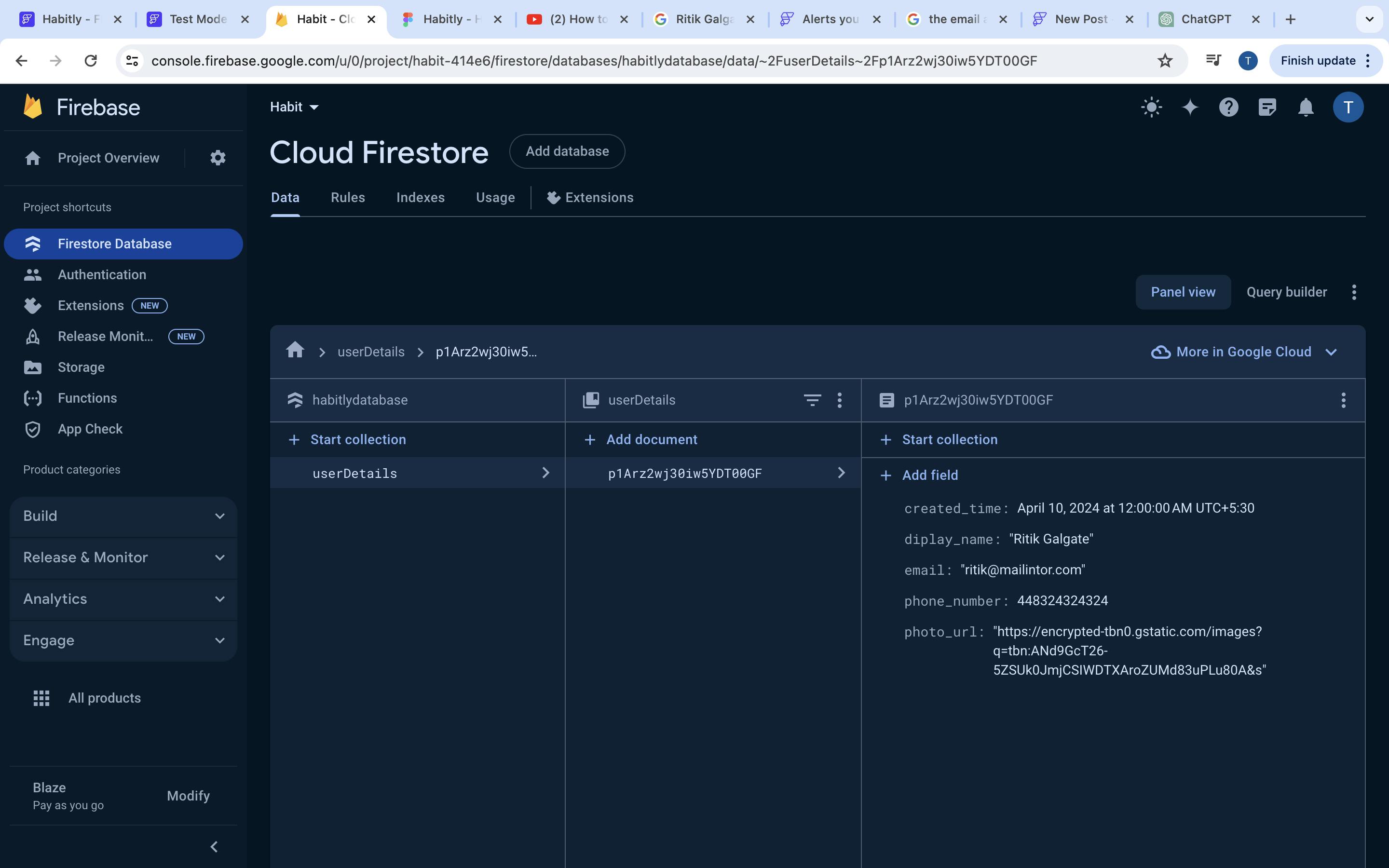This screenshot has width=1389, height=868.
Task: Open project settings gear icon
Action: (218, 158)
